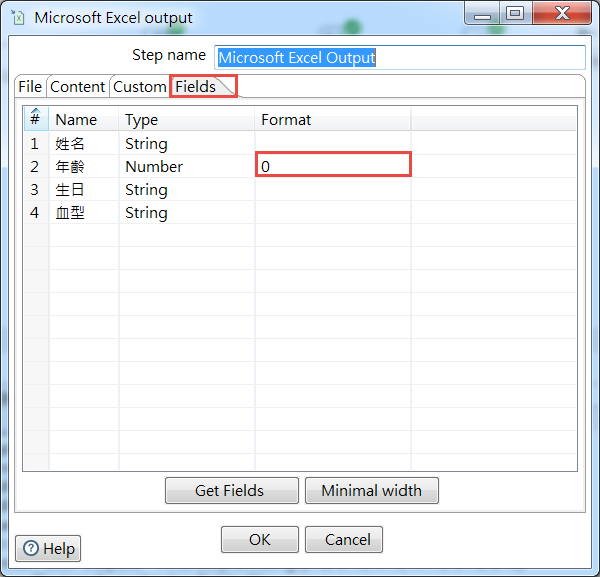Click the String type cell for 姓名
Screen dimensions: 600x577
point(187,143)
